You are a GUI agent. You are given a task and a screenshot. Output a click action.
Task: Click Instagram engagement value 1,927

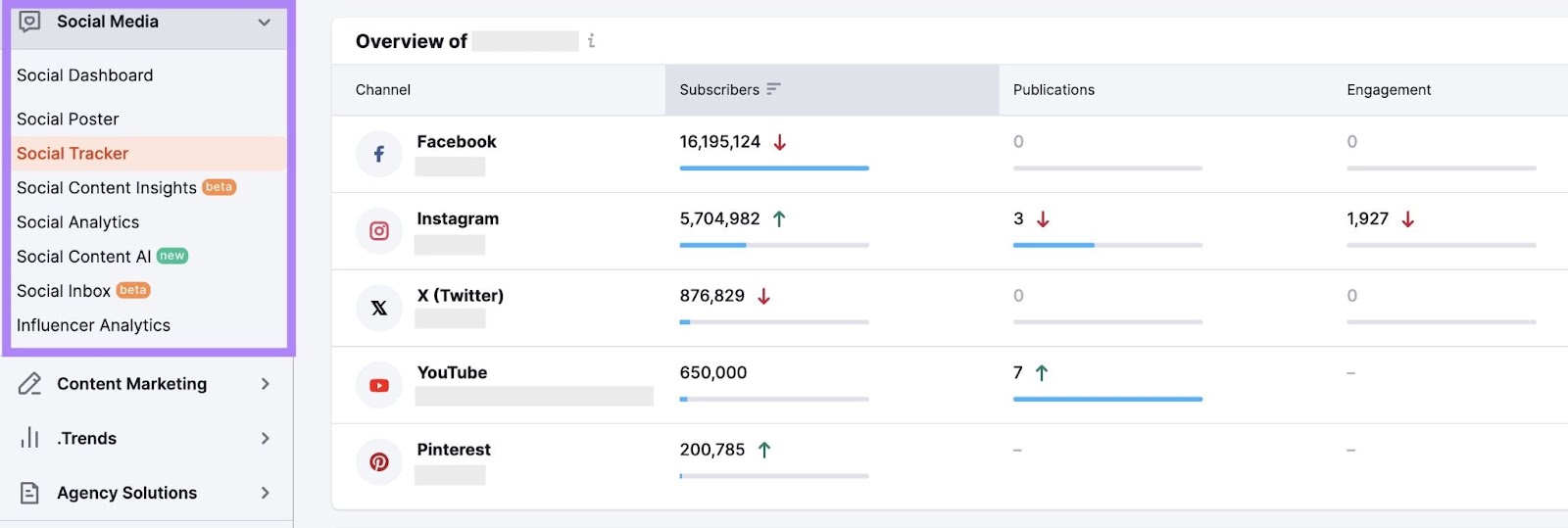(1368, 219)
